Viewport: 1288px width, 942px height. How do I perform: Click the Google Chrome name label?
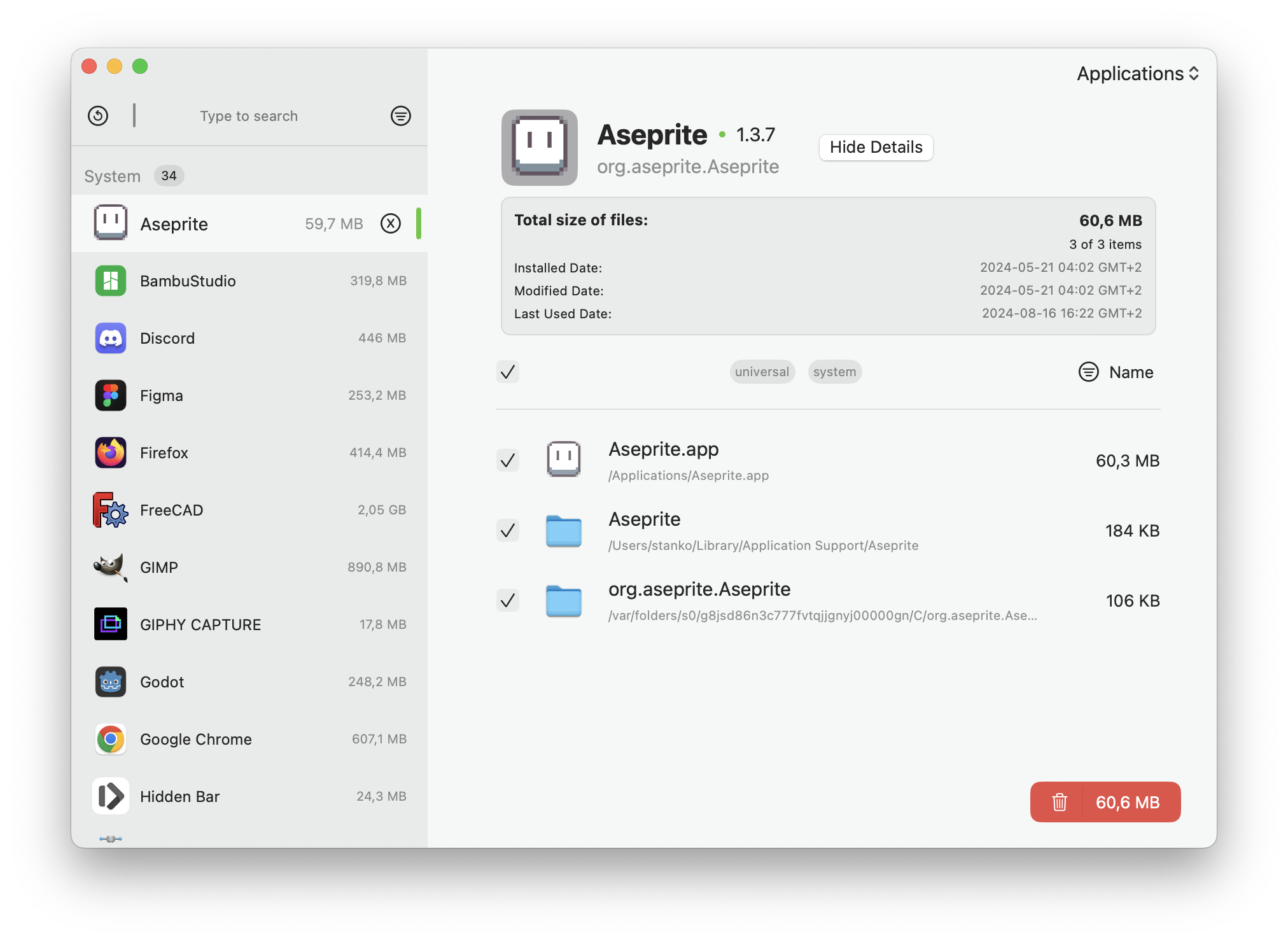196,739
